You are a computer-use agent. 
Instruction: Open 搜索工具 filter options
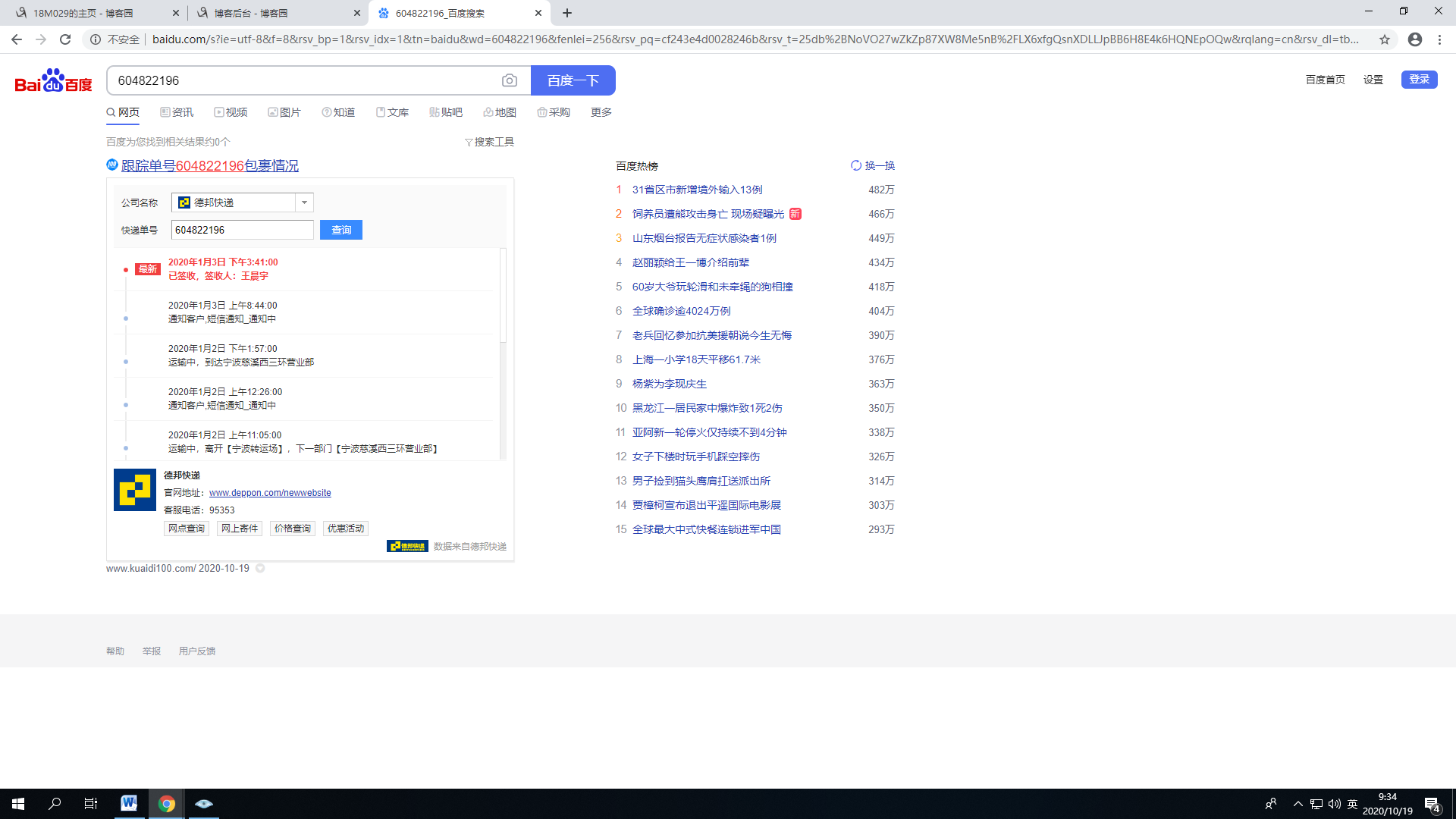coord(490,142)
